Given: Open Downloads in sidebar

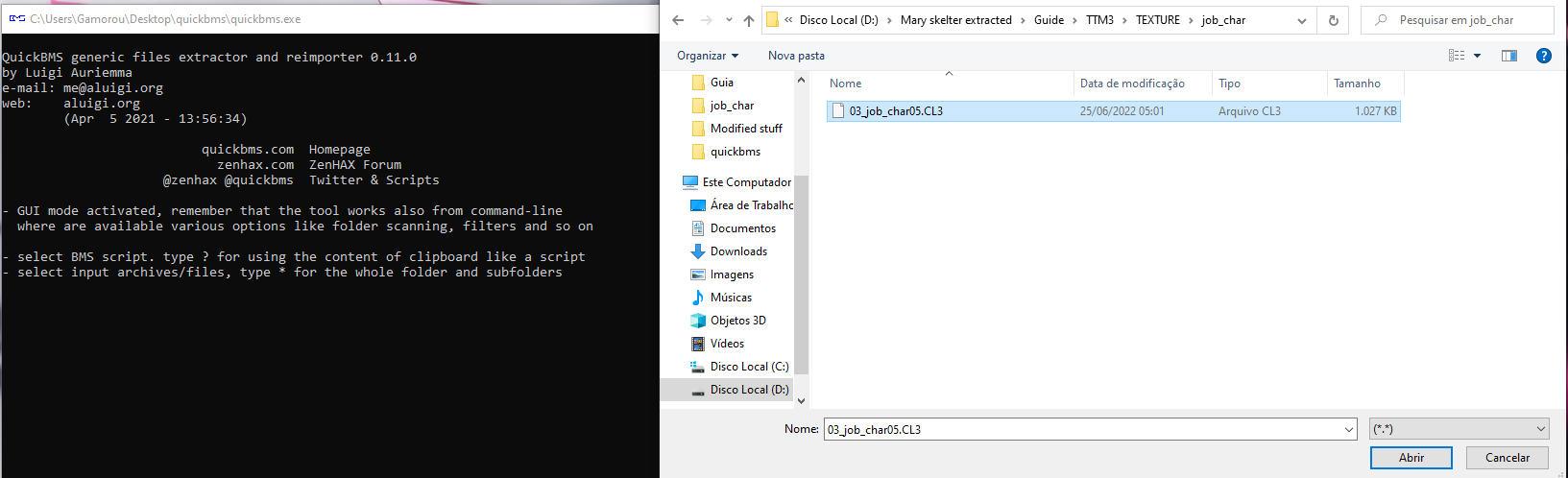Looking at the screenshot, I should [738, 251].
